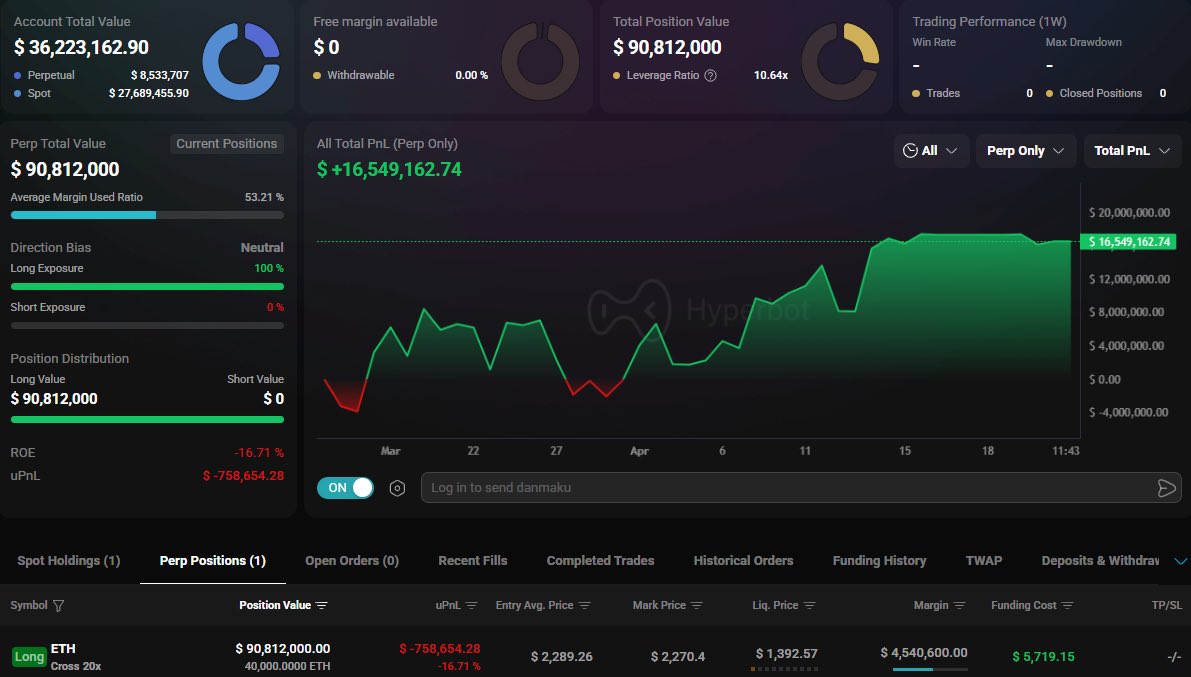1191x677 pixels.
Task: Click the Total Position Value donut chart
Action: (841, 62)
